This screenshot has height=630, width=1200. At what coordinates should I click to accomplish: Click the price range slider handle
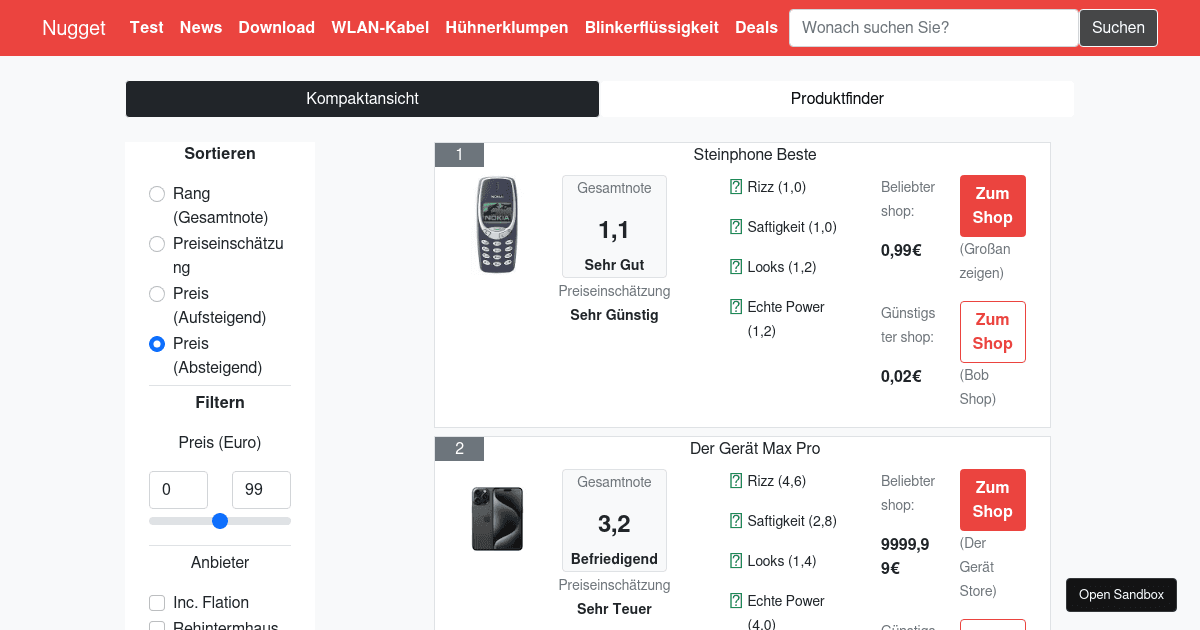(x=220, y=521)
